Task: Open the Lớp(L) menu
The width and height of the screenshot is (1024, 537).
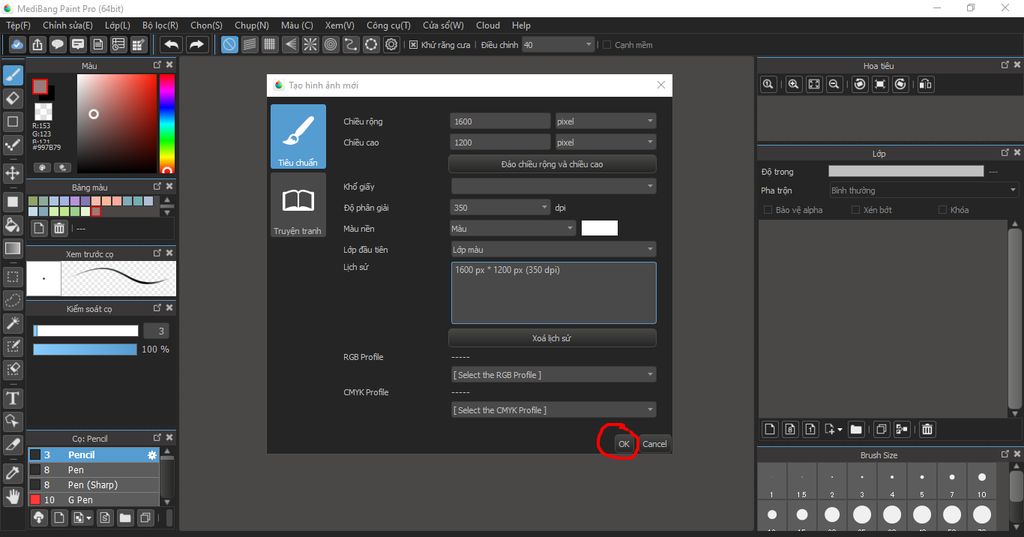Action: coord(118,25)
